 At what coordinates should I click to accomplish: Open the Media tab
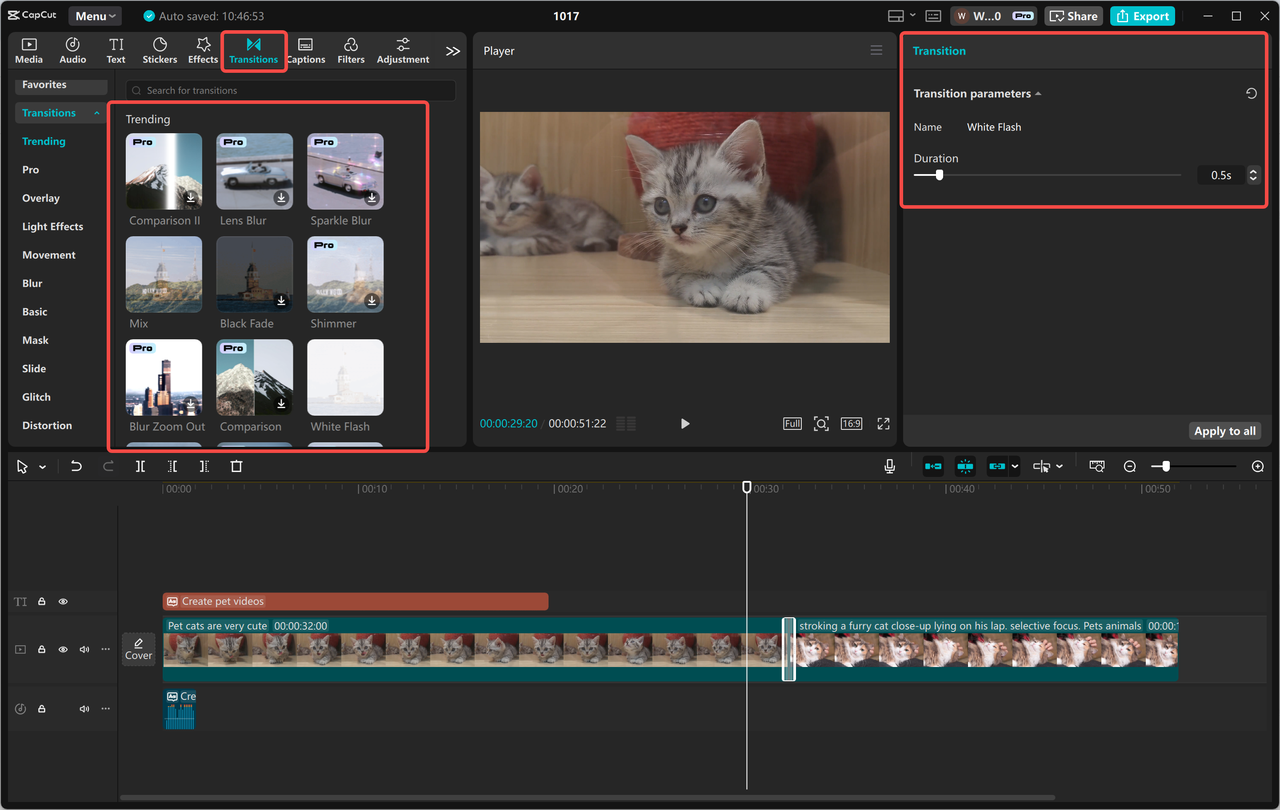[29, 51]
